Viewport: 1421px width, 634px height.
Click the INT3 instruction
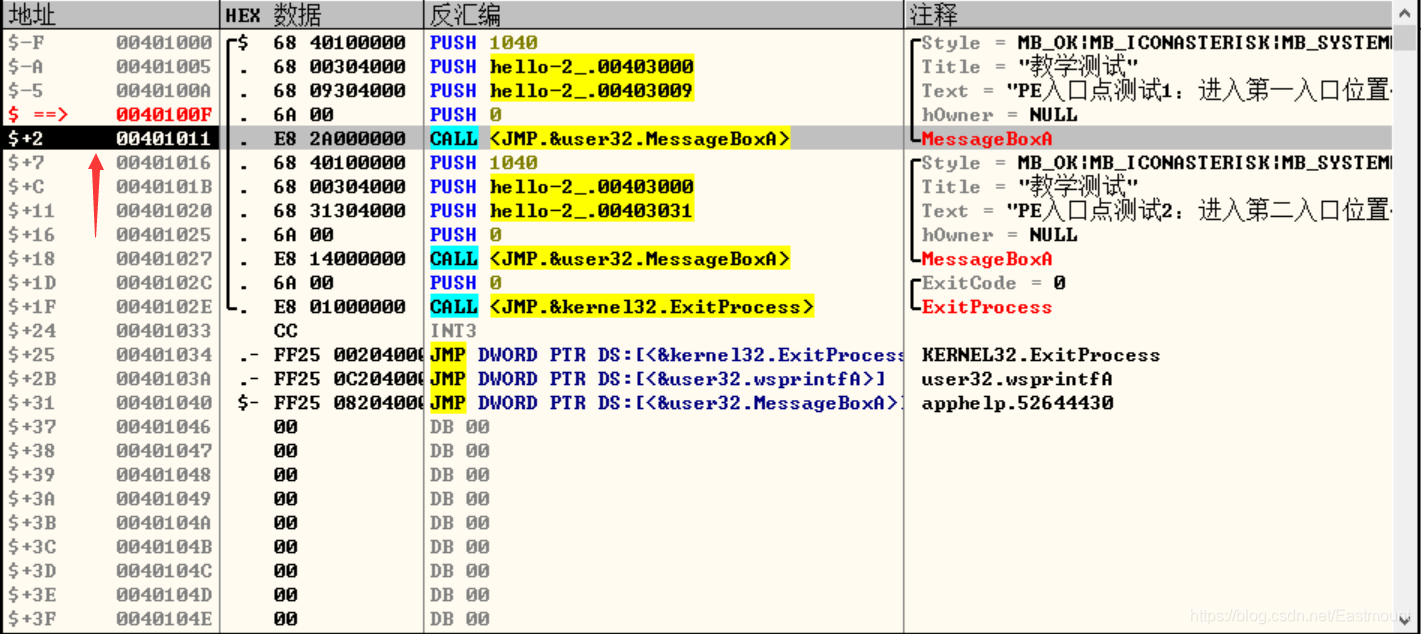(x=453, y=331)
